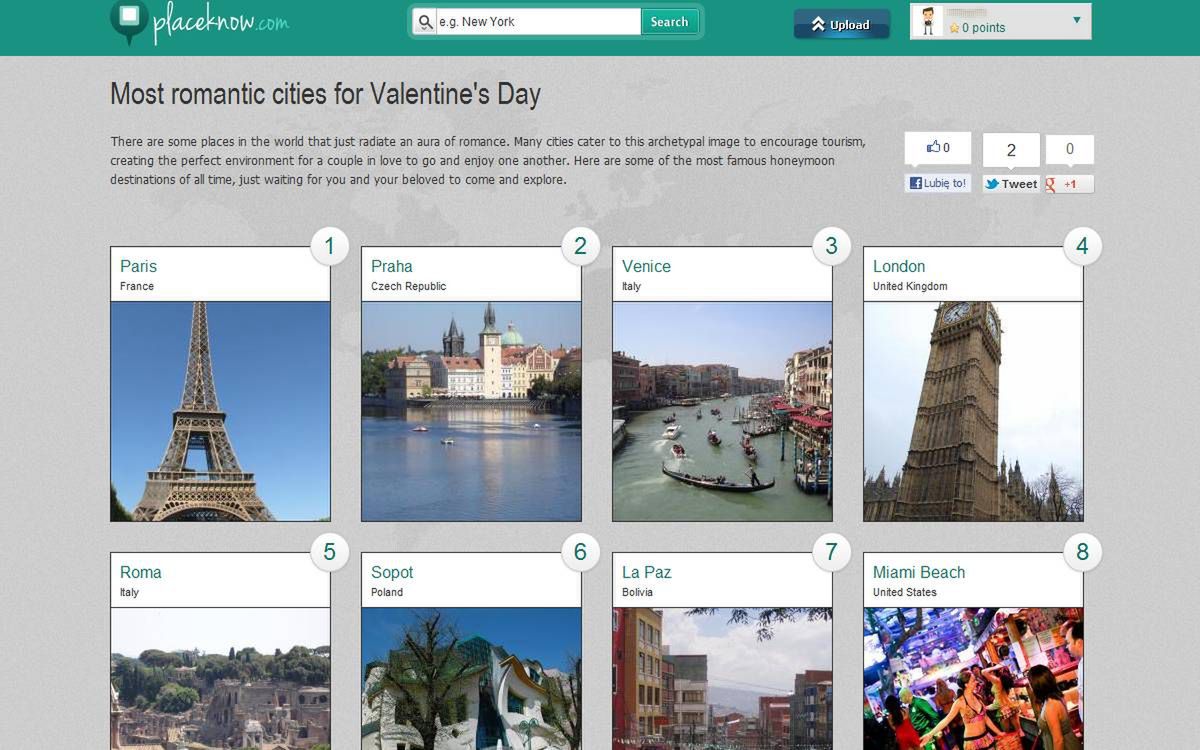The width and height of the screenshot is (1200, 750).
Task: Open the Upload button
Action: (841, 24)
